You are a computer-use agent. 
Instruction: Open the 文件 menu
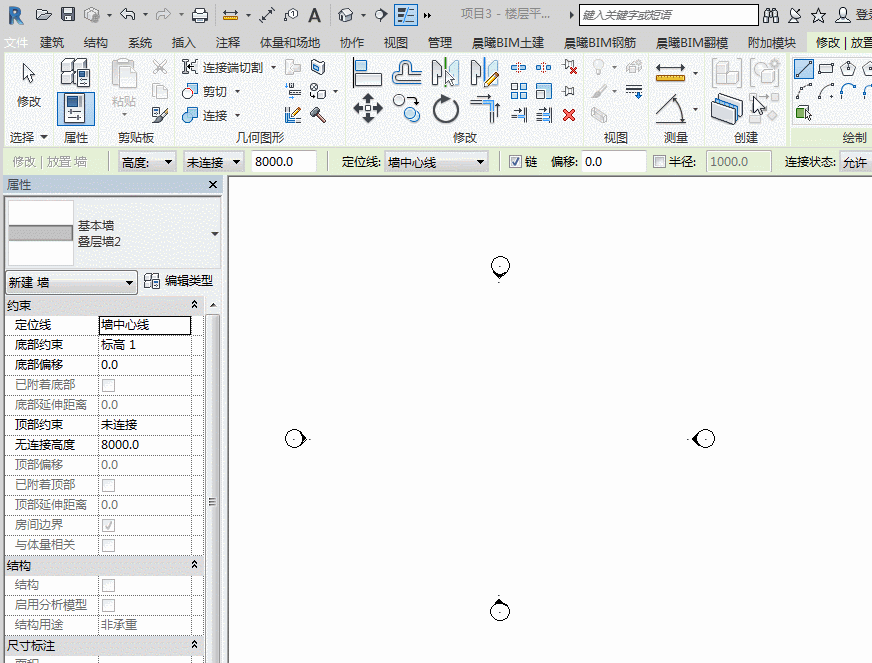(x=16, y=42)
